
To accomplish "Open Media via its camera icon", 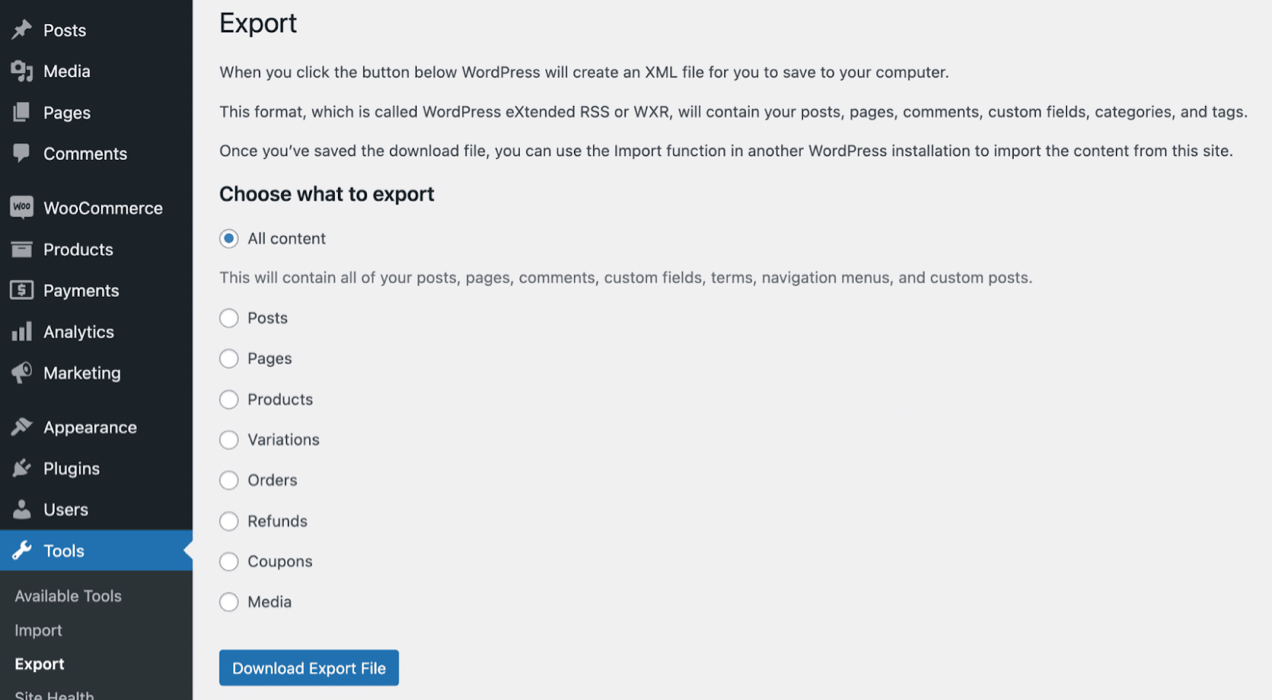I will pos(21,71).
